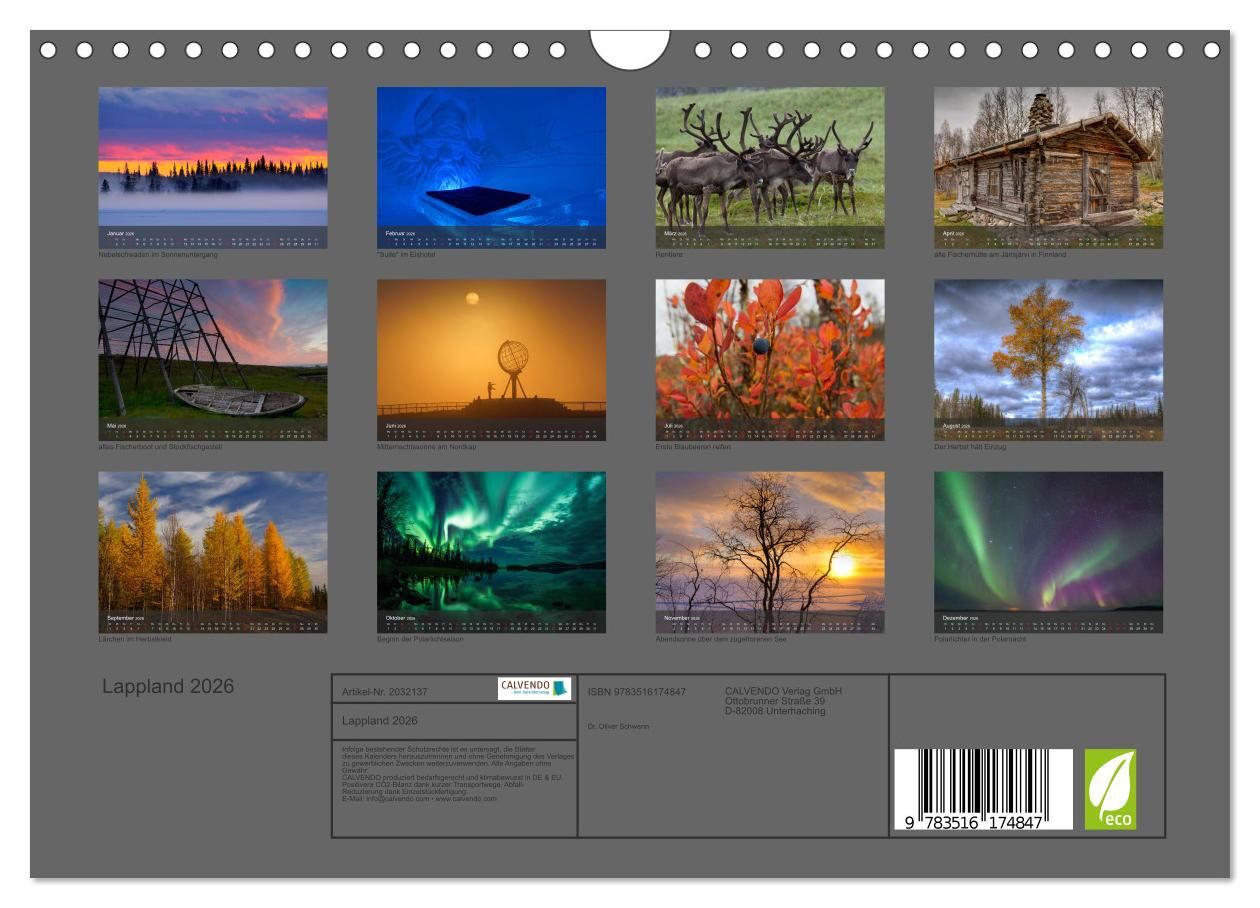Click the ISBN 9783516174847 text
Viewport: 1260px width, 908px height.
click(x=637, y=692)
